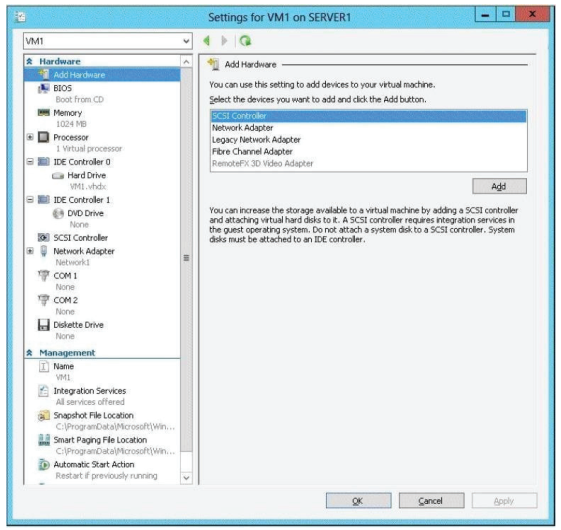Click the Cancel button

[x=431, y=501]
